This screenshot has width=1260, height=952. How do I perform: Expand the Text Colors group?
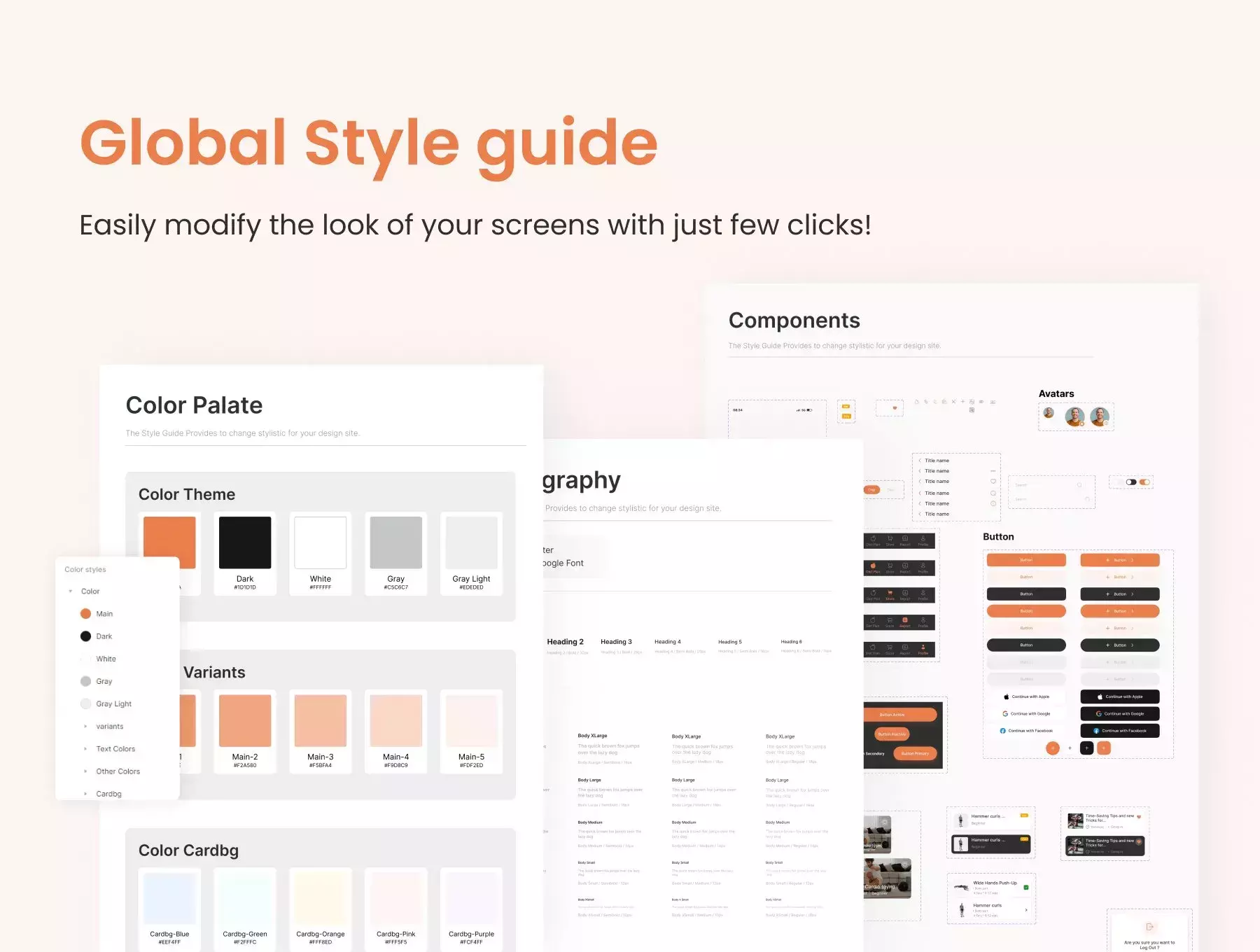(x=85, y=749)
